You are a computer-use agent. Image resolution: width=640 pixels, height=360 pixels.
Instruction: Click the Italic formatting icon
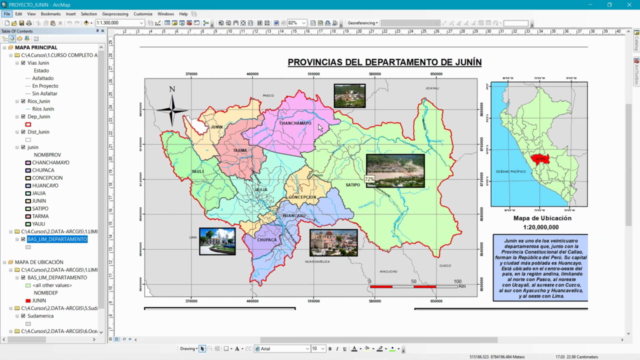pyautogui.click(x=337, y=349)
